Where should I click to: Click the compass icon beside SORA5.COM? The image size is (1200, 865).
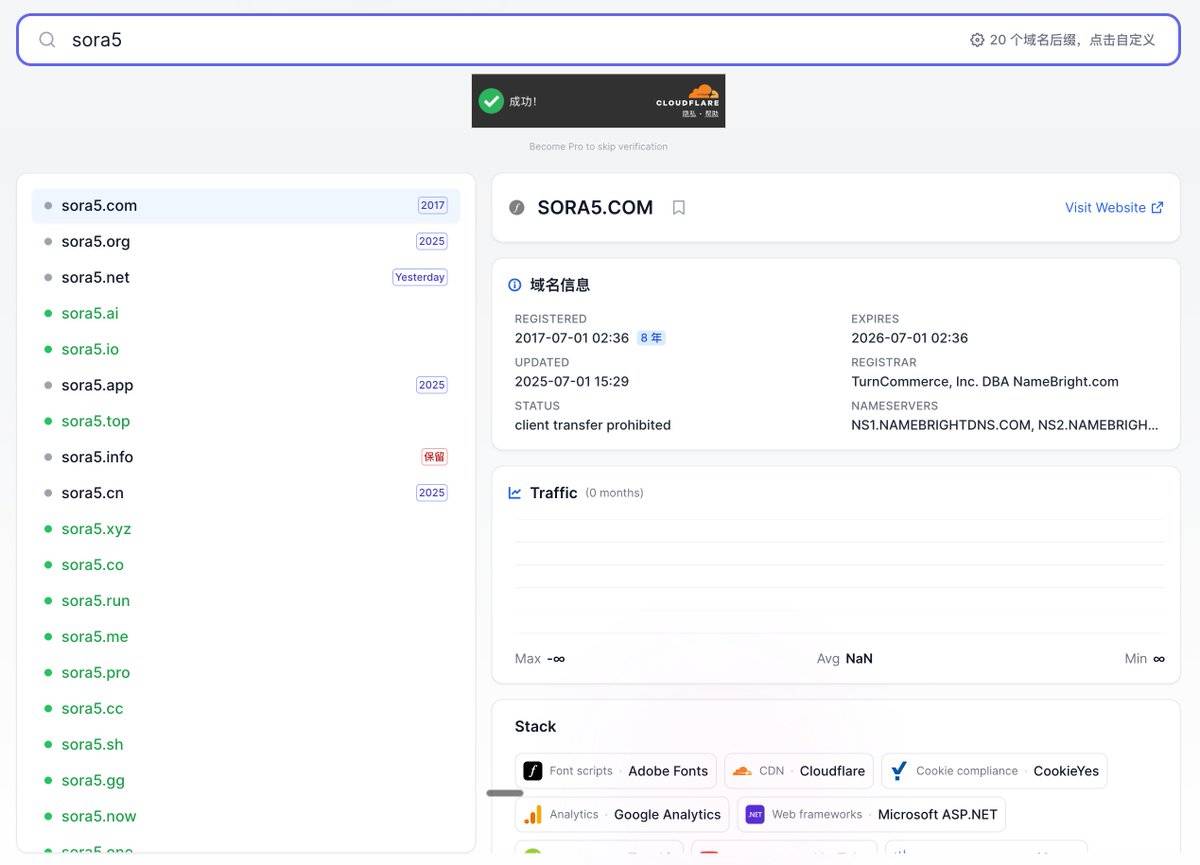[x=517, y=208]
